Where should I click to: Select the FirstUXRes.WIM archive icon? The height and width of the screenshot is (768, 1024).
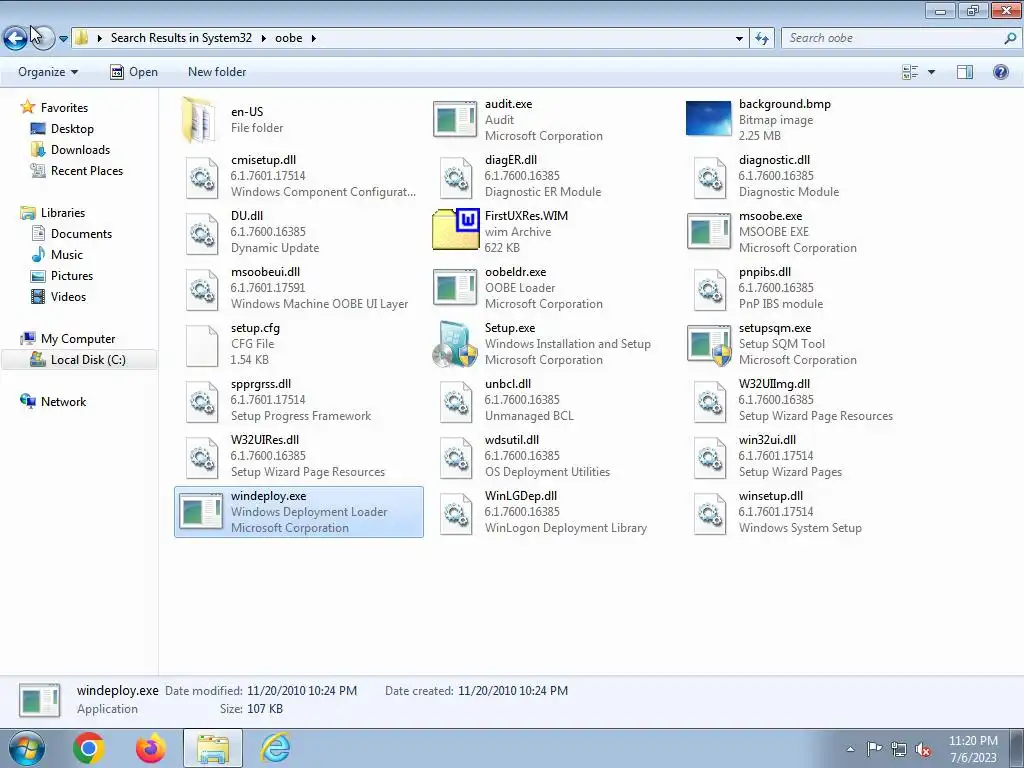(x=456, y=229)
